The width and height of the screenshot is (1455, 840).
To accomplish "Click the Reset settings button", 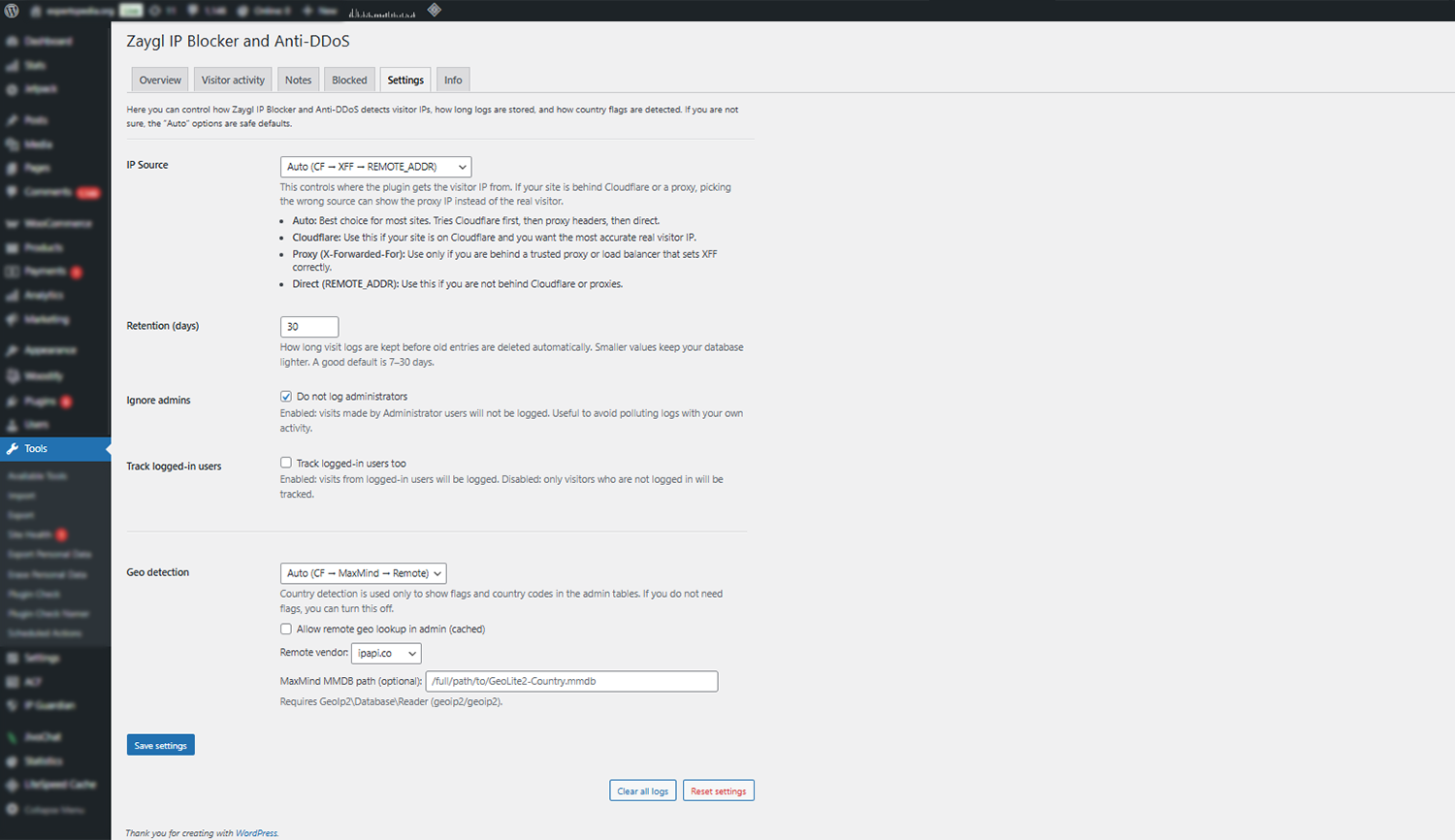I will click(718, 790).
